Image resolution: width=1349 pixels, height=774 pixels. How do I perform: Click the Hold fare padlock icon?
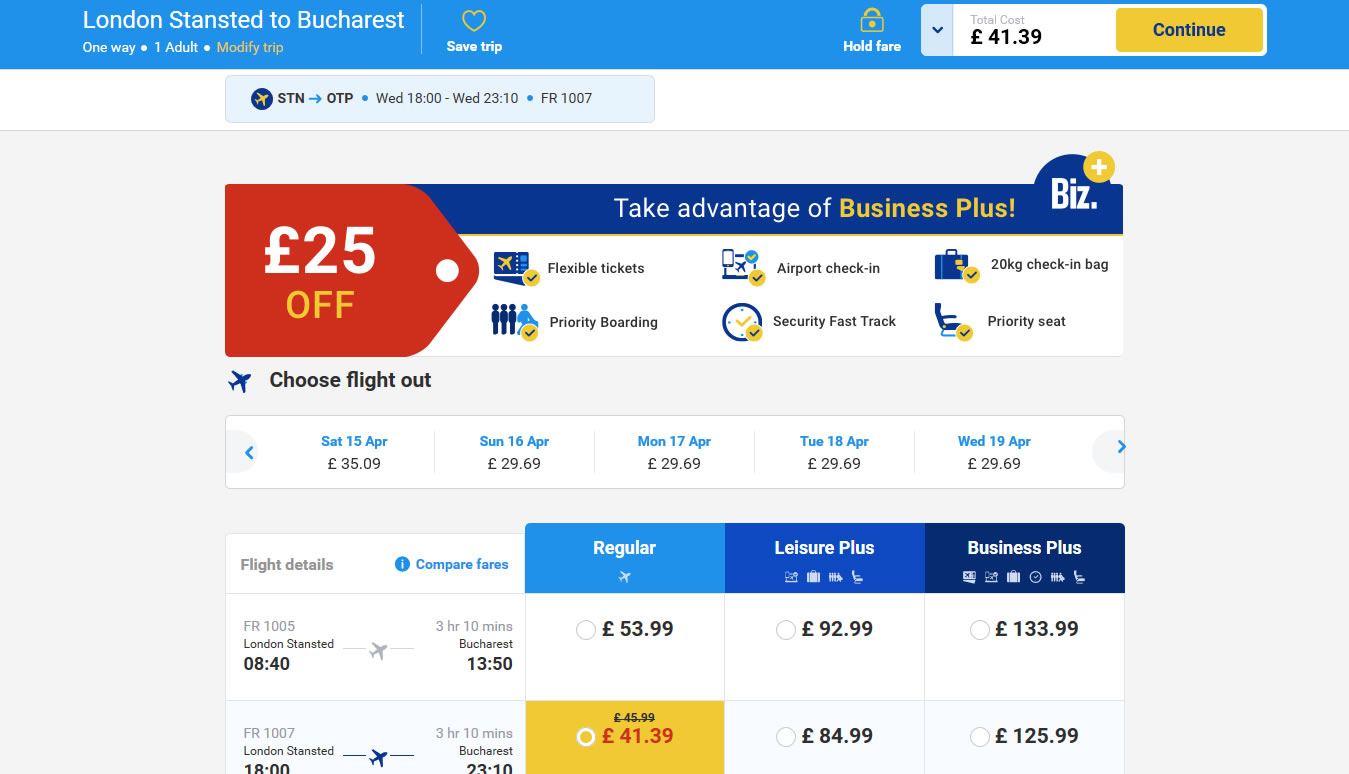(872, 21)
